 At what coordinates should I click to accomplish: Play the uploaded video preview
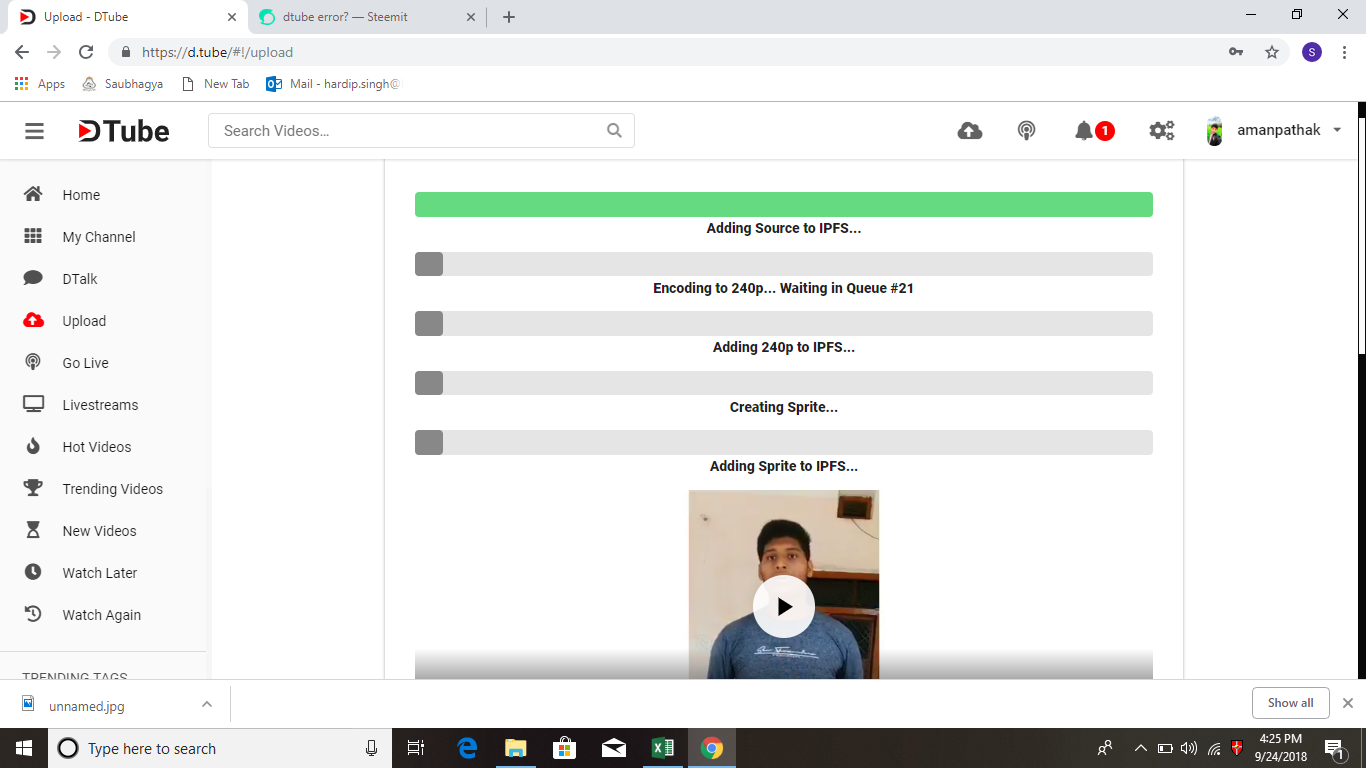click(x=783, y=606)
